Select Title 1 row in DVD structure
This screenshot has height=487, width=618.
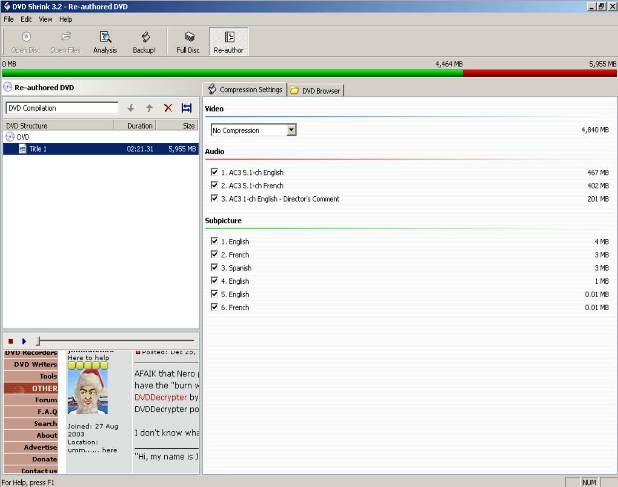(x=101, y=149)
